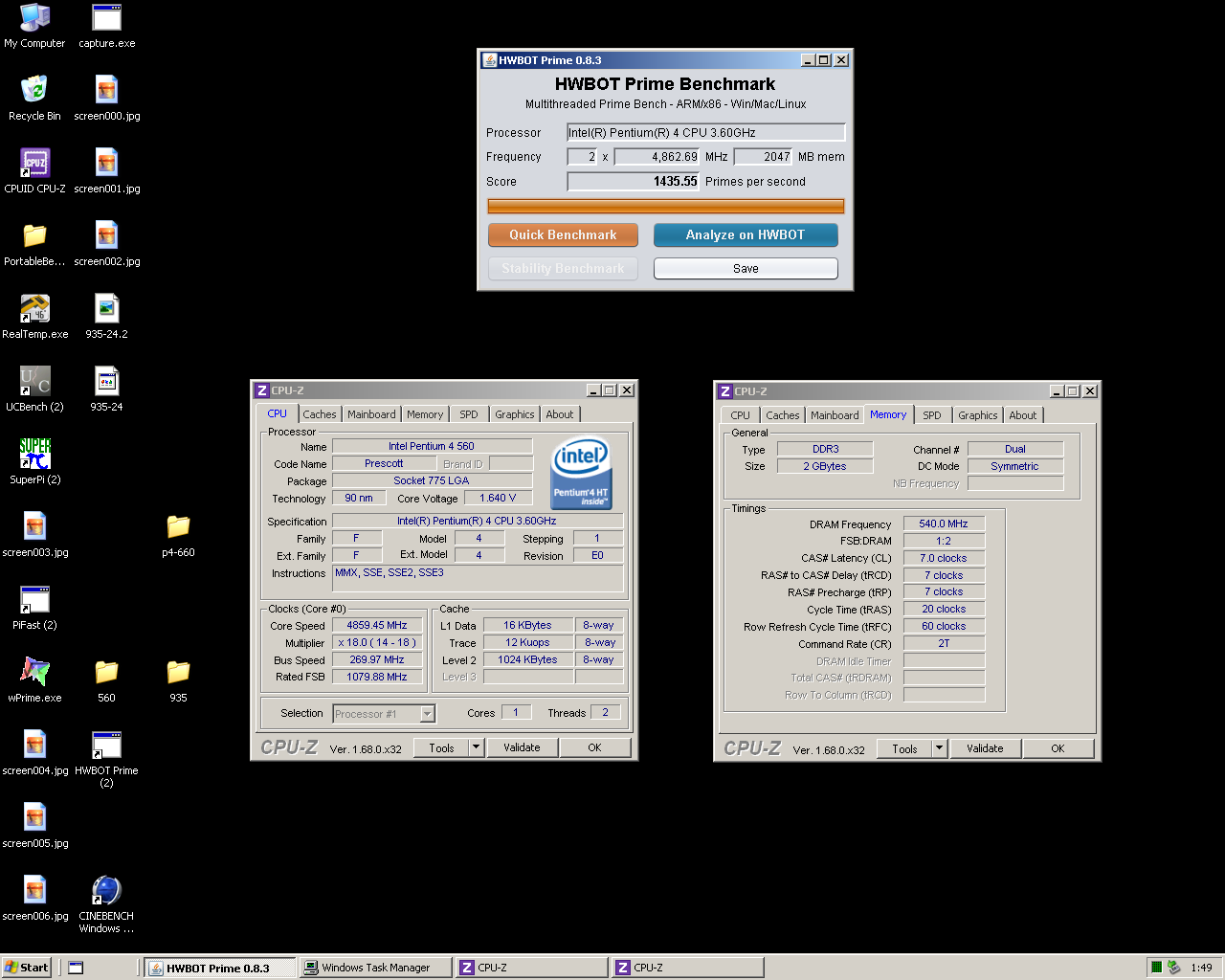Switch to SPD tab in left CPU-Z
Image resolution: width=1225 pixels, height=980 pixels.
(469, 414)
